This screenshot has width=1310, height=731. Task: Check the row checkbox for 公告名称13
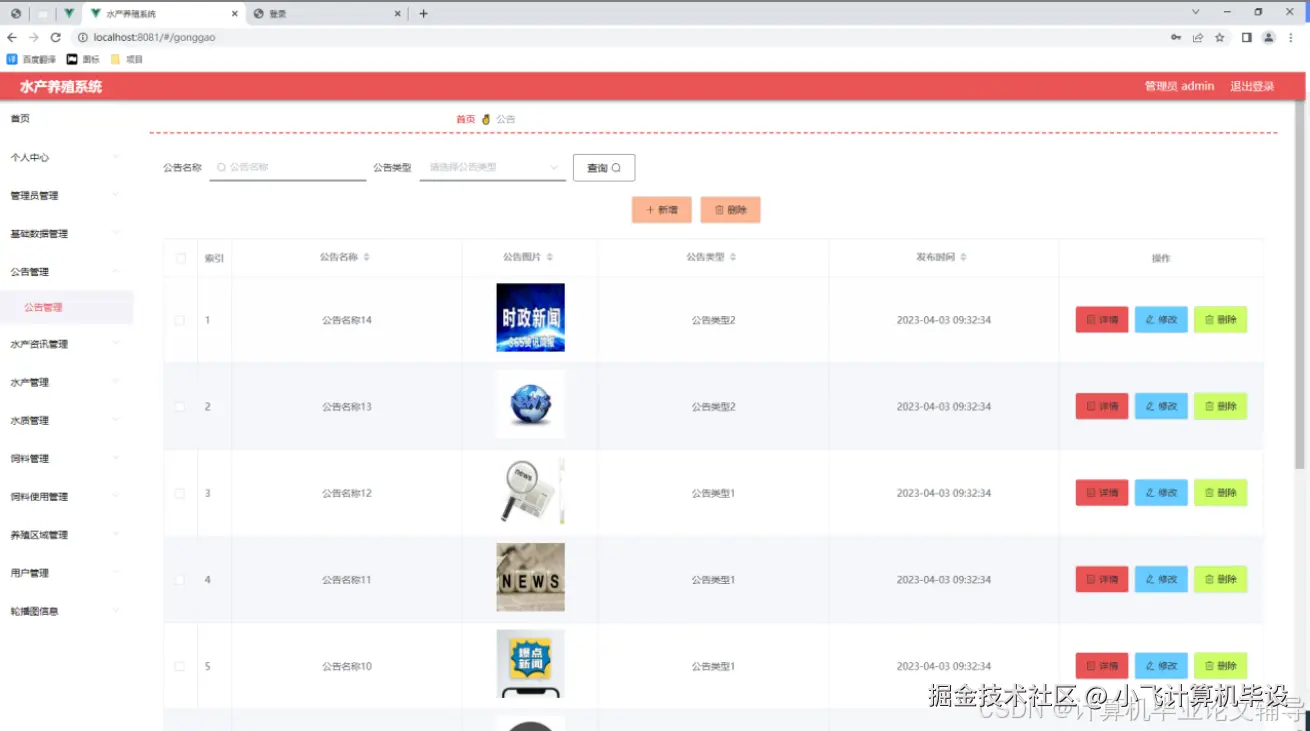click(x=180, y=407)
